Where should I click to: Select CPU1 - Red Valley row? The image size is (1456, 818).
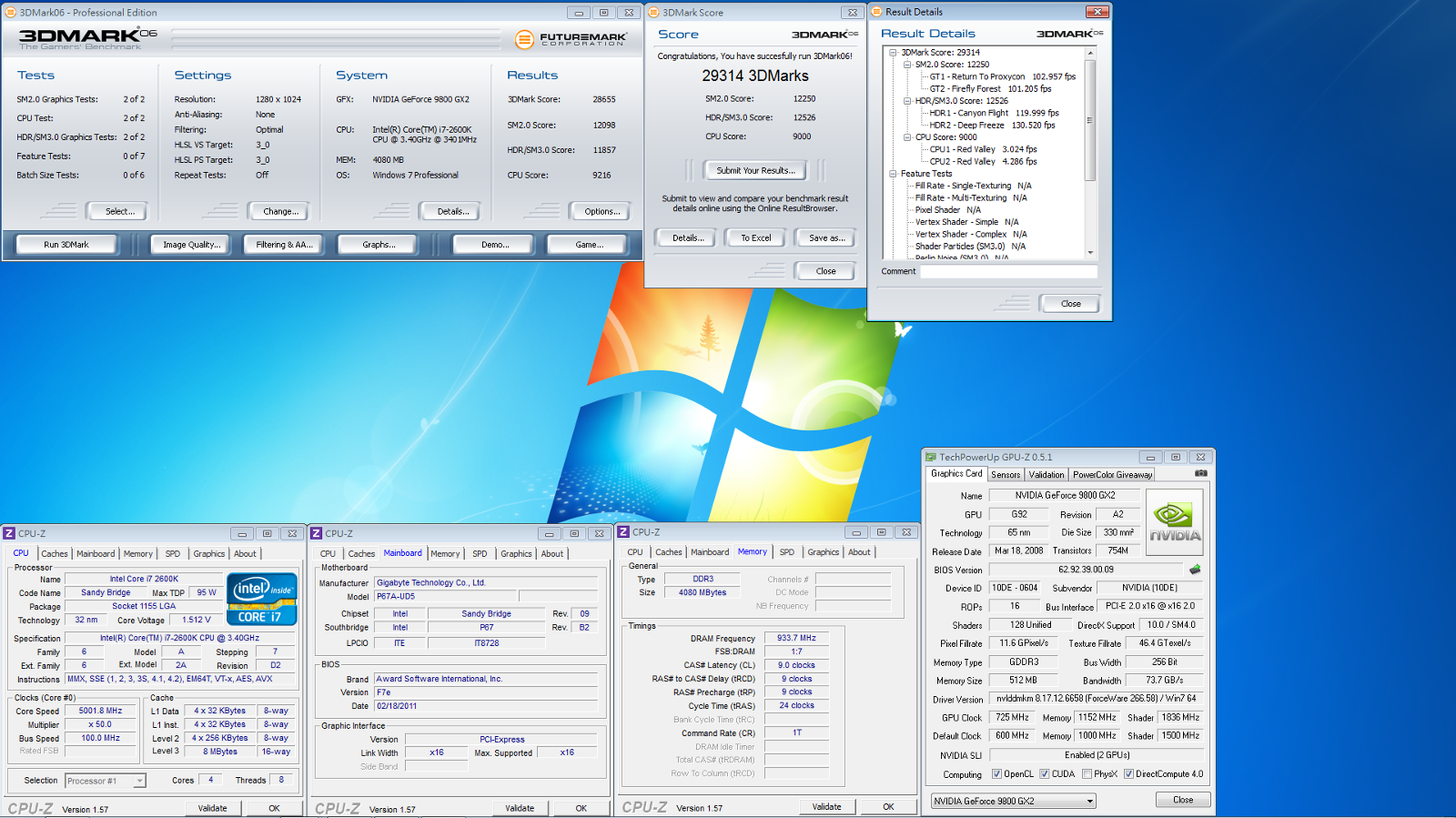click(983, 149)
